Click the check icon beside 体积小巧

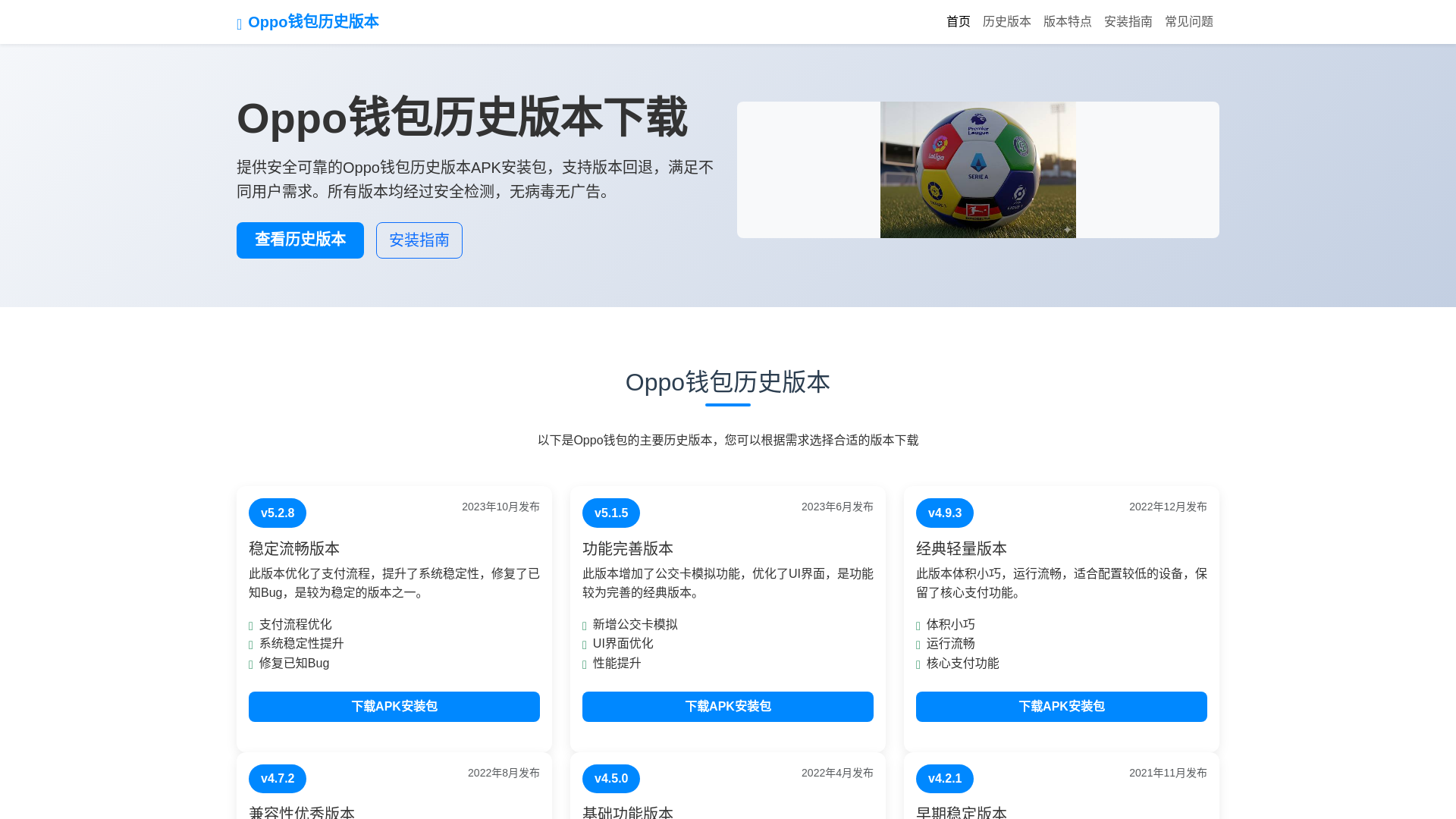pos(918,626)
